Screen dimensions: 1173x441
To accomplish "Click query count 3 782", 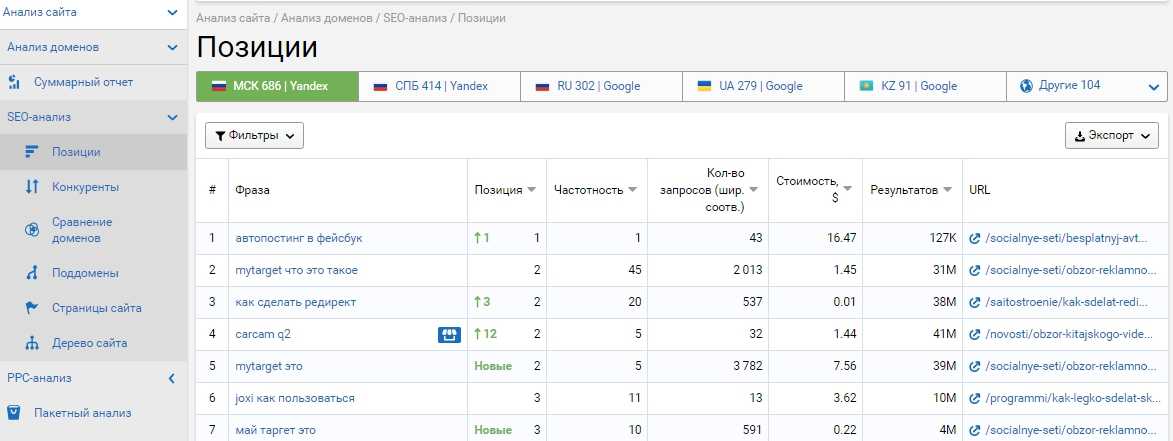I will point(748,366).
